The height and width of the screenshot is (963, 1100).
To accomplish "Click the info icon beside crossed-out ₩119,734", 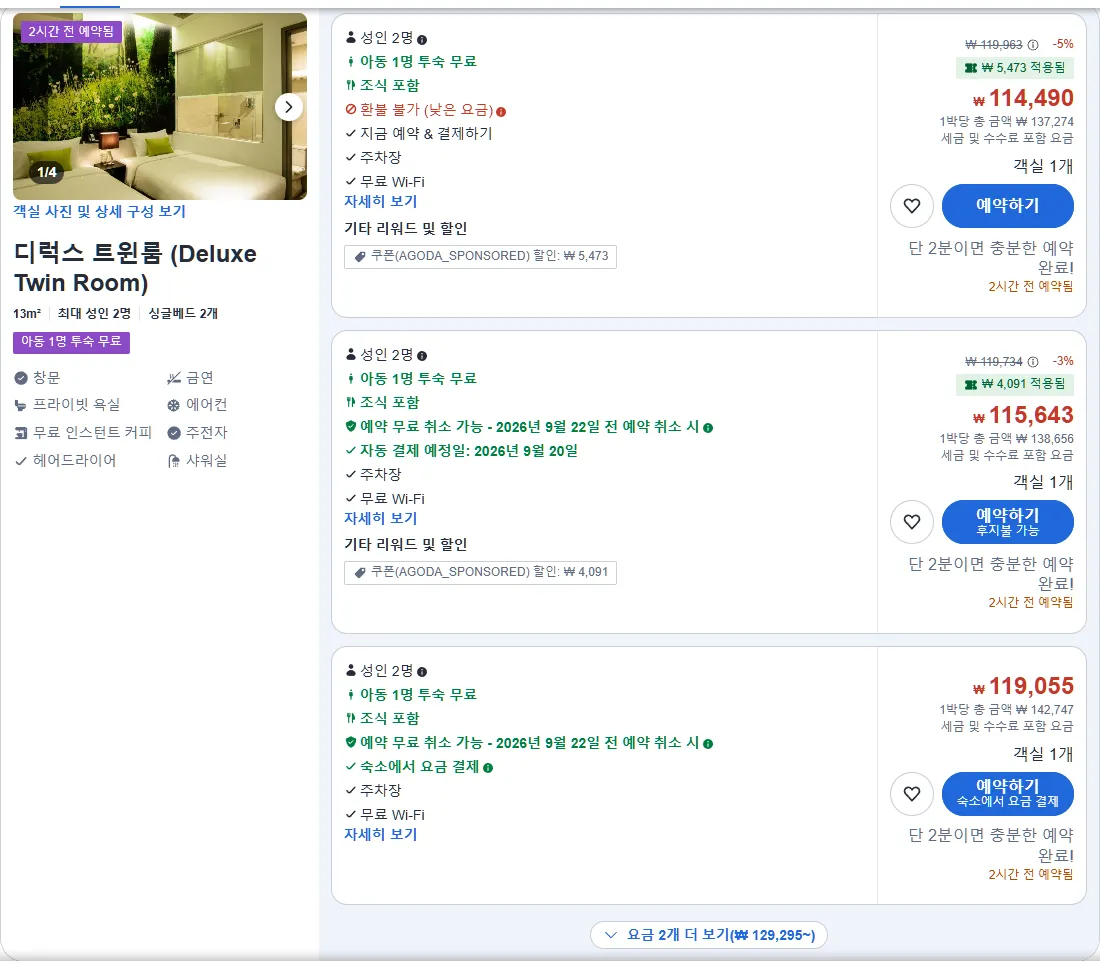I will (x=1033, y=362).
